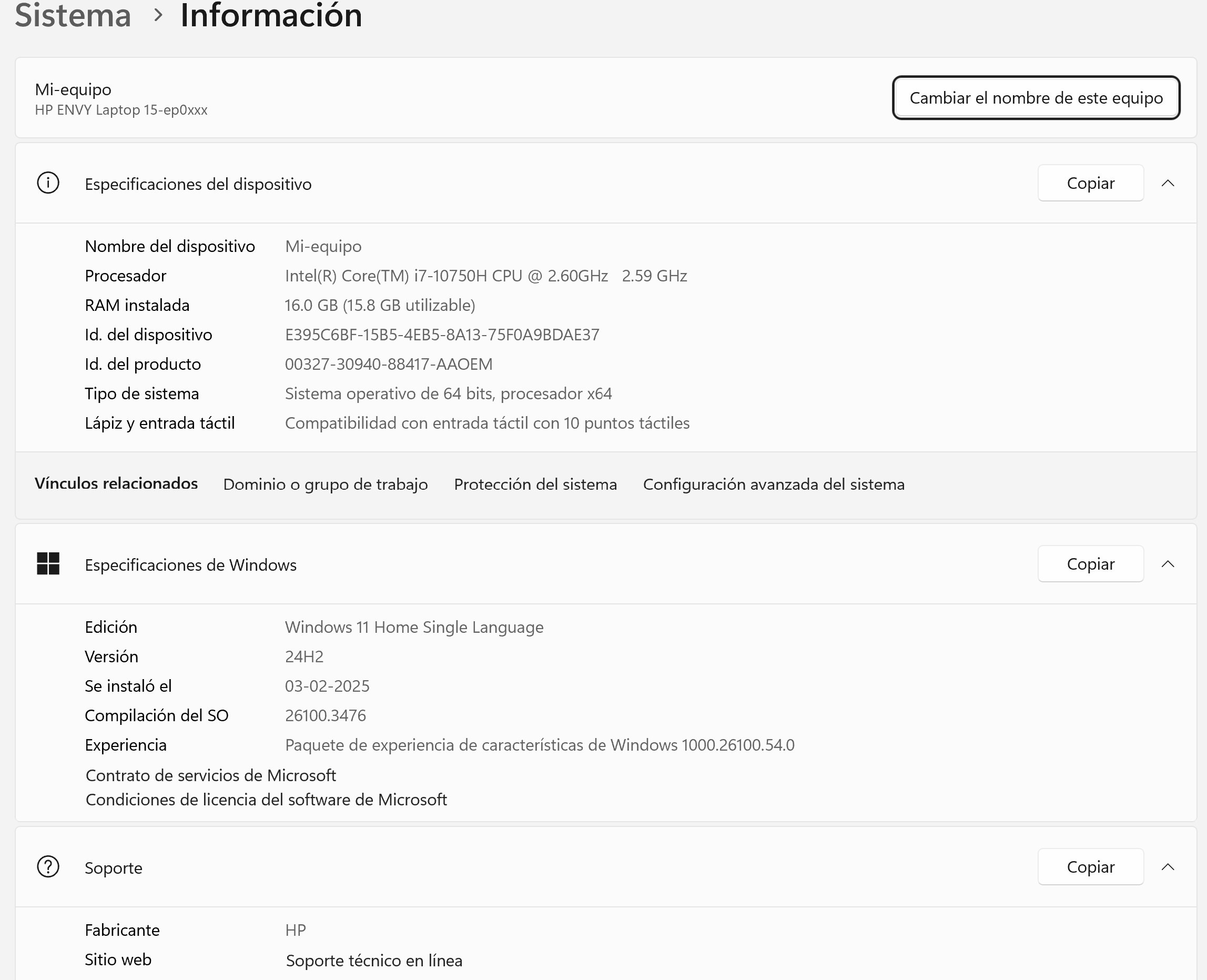Copy the Soporte information
This screenshot has width=1207, height=980.
tap(1091, 867)
